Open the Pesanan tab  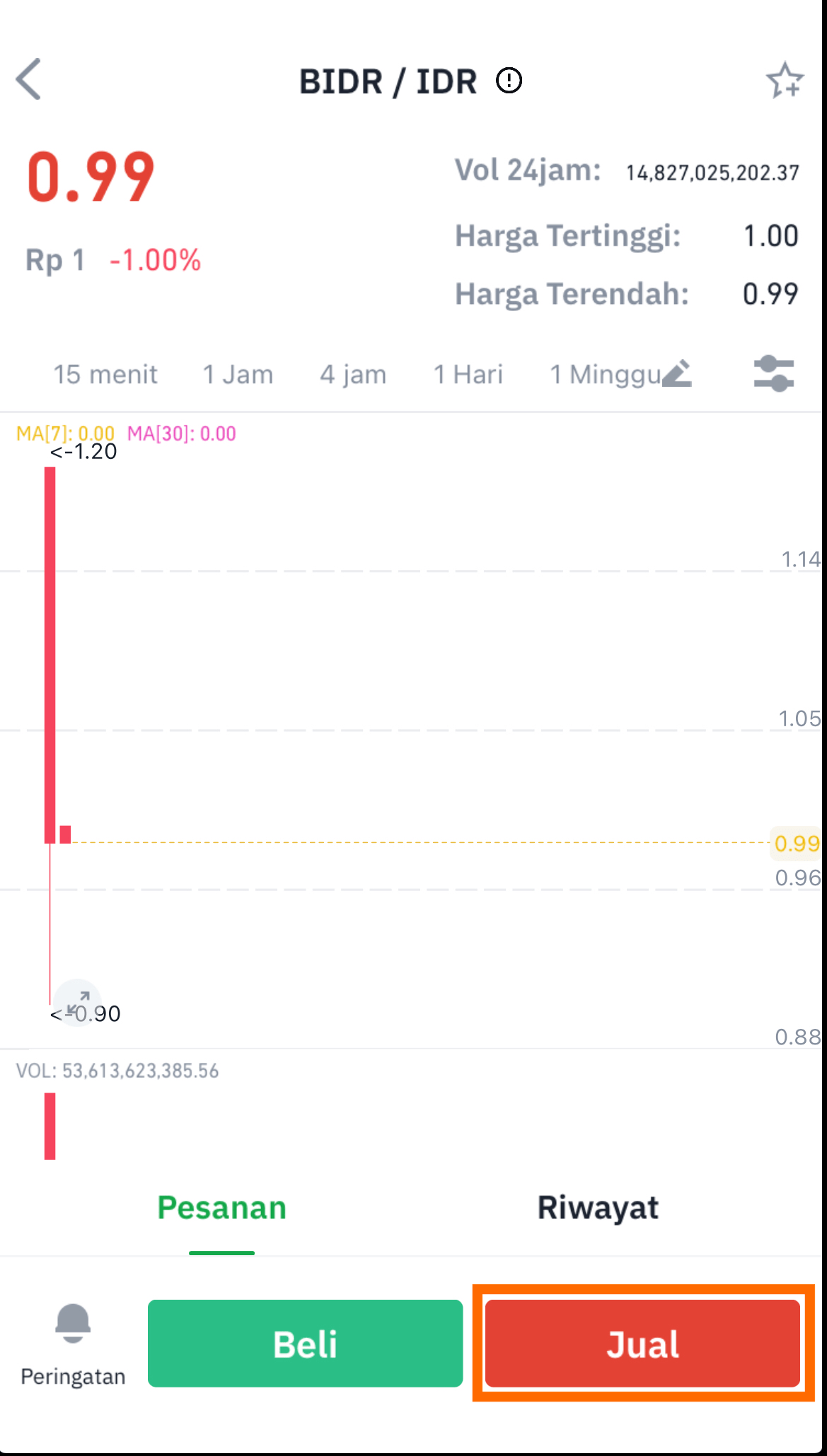[x=222, y=1209]
